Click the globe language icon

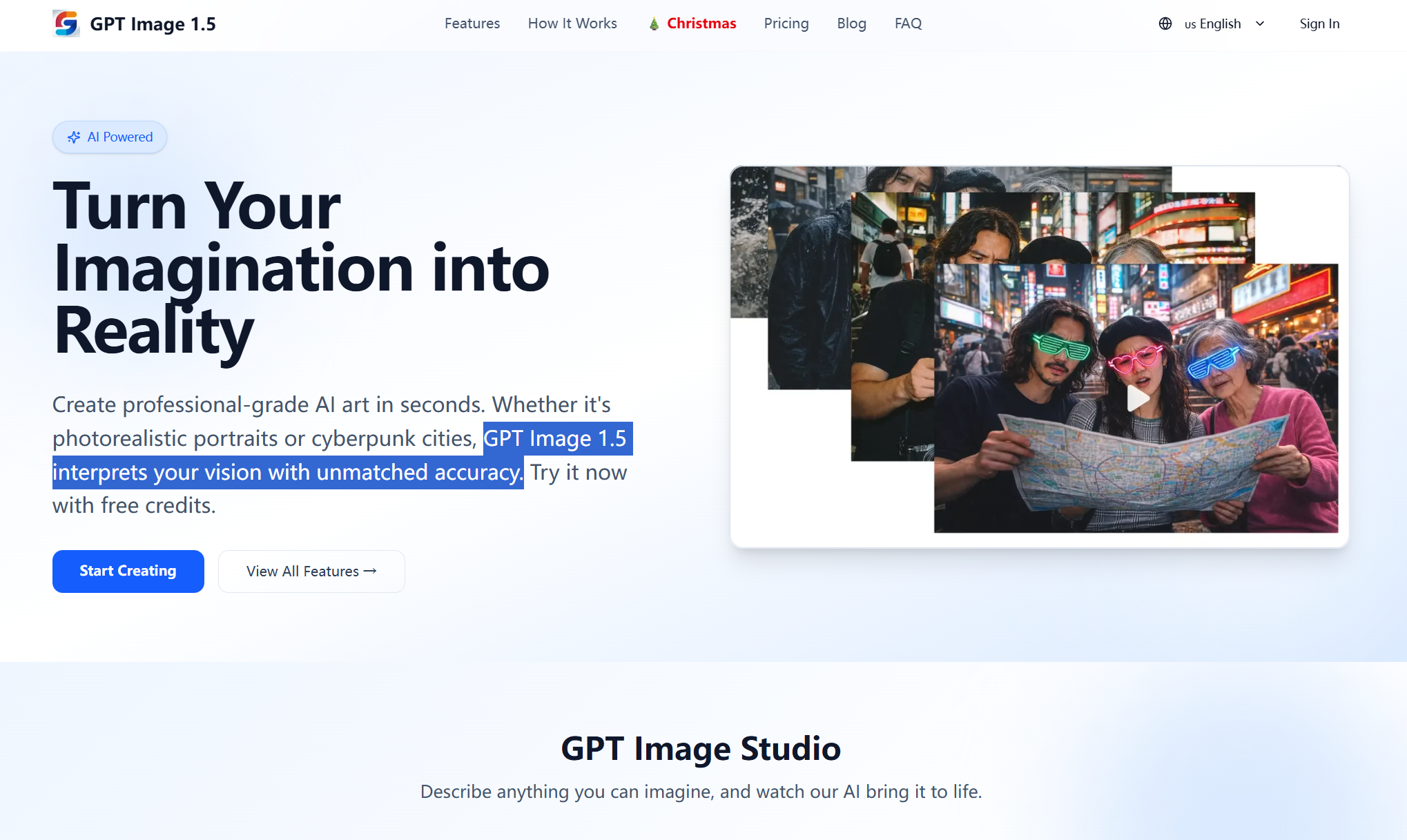click(1165, 23)
